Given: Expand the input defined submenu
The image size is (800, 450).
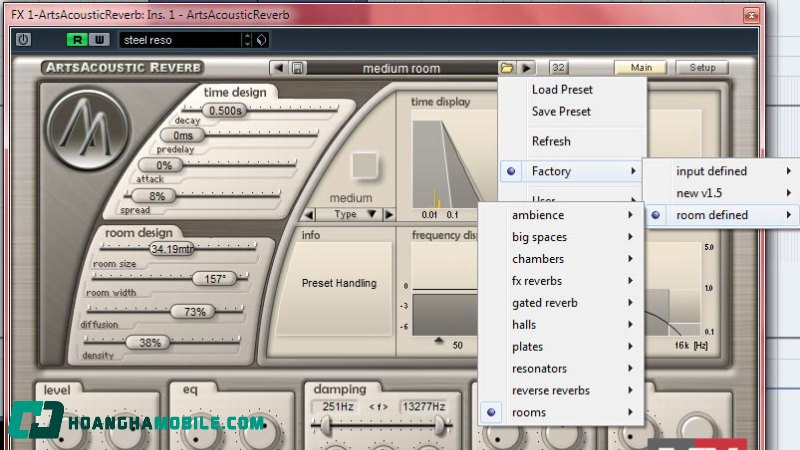Looking at the screenshot, I should point(719,171).
